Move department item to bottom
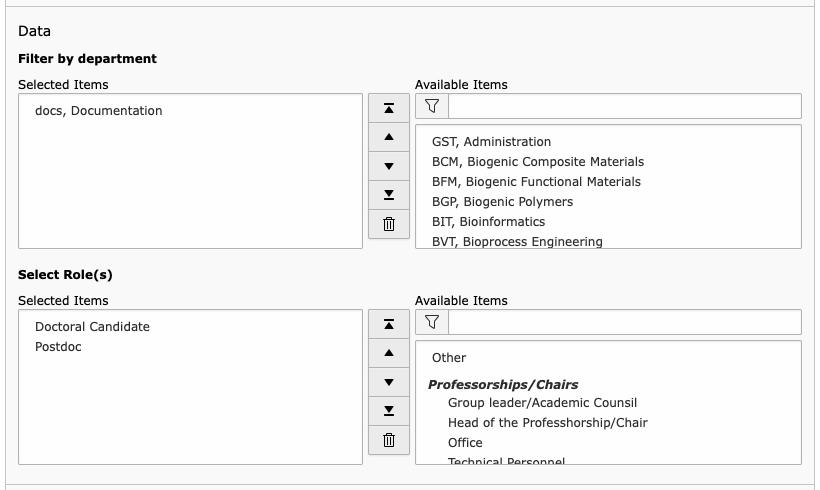 389,195
